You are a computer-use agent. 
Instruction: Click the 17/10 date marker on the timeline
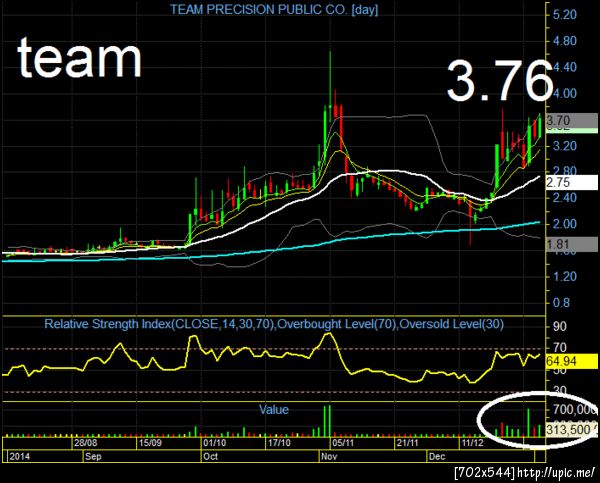coord(279,443)
